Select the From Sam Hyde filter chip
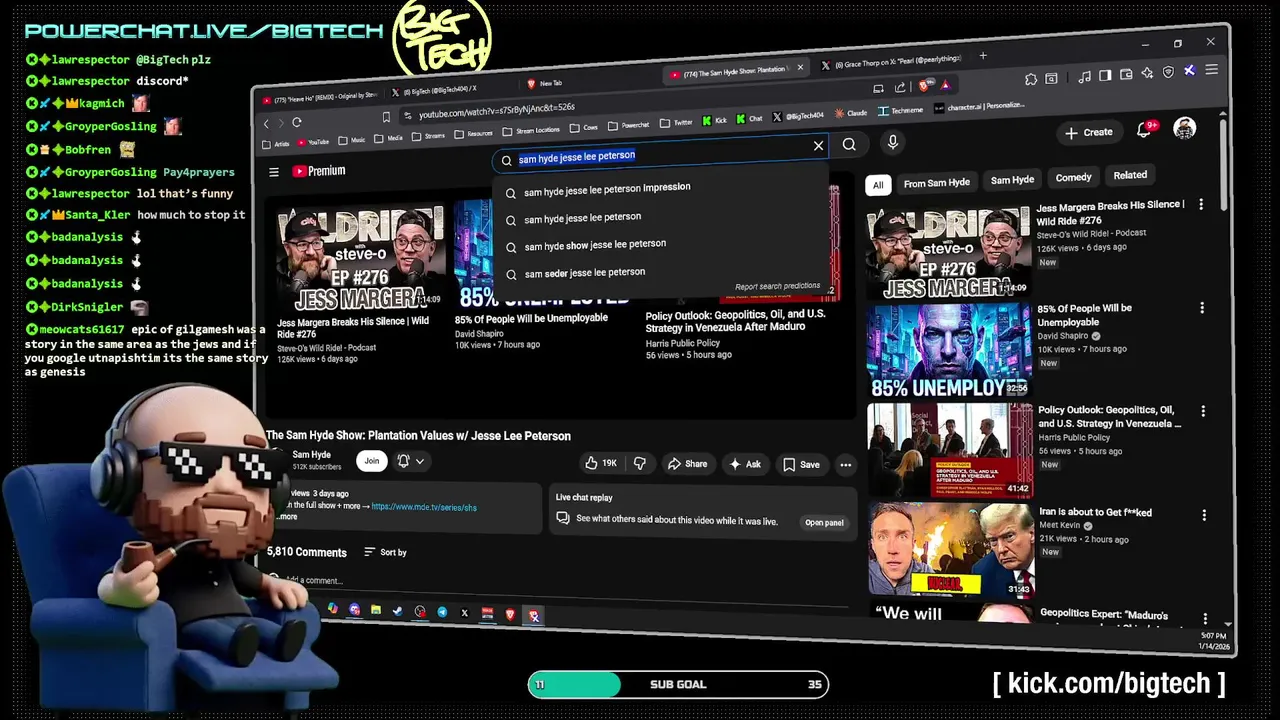1280x720 pixels. (937, 183)
